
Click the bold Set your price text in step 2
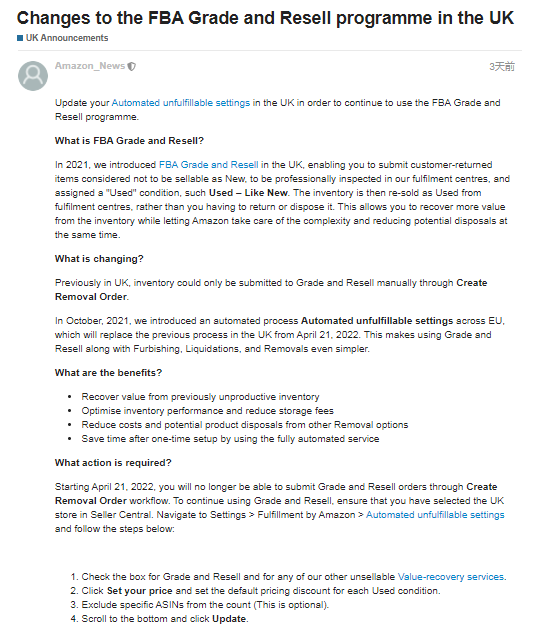coord(140,591)
